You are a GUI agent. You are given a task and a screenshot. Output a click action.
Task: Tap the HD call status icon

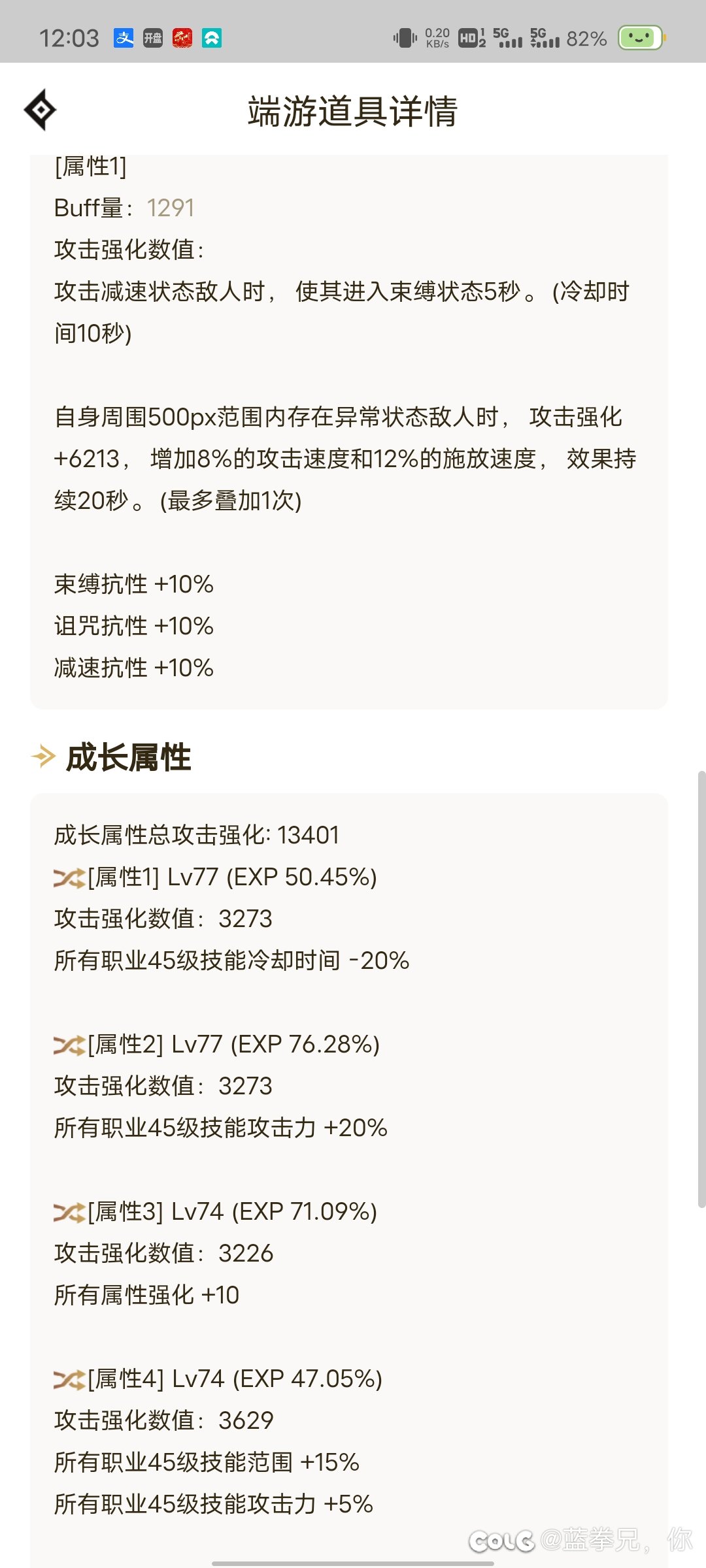tap(471, 38)
